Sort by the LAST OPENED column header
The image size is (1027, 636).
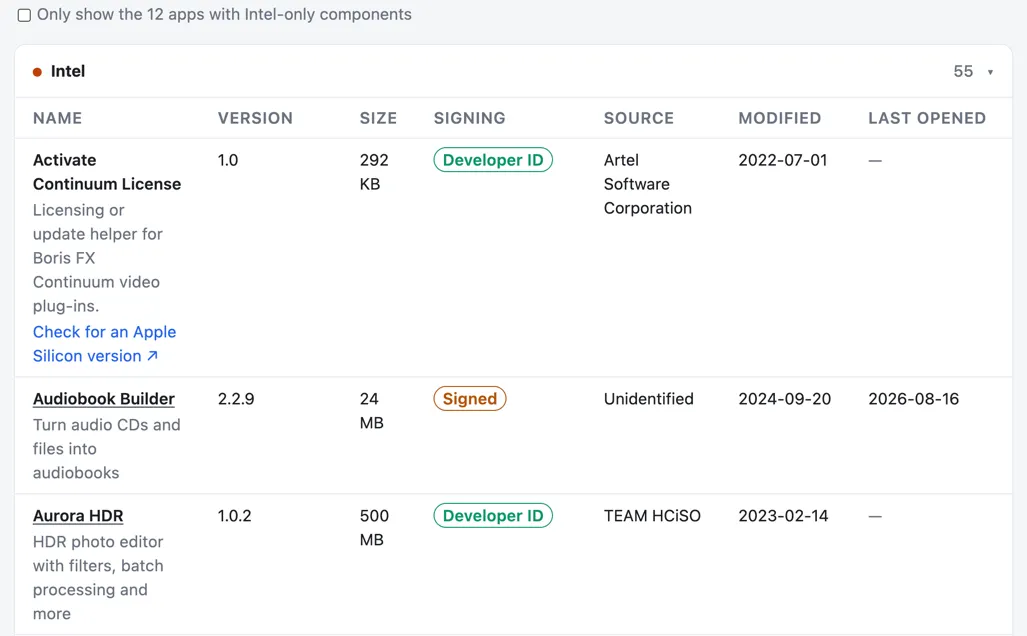pyautogui.click(x=927, y=118)
